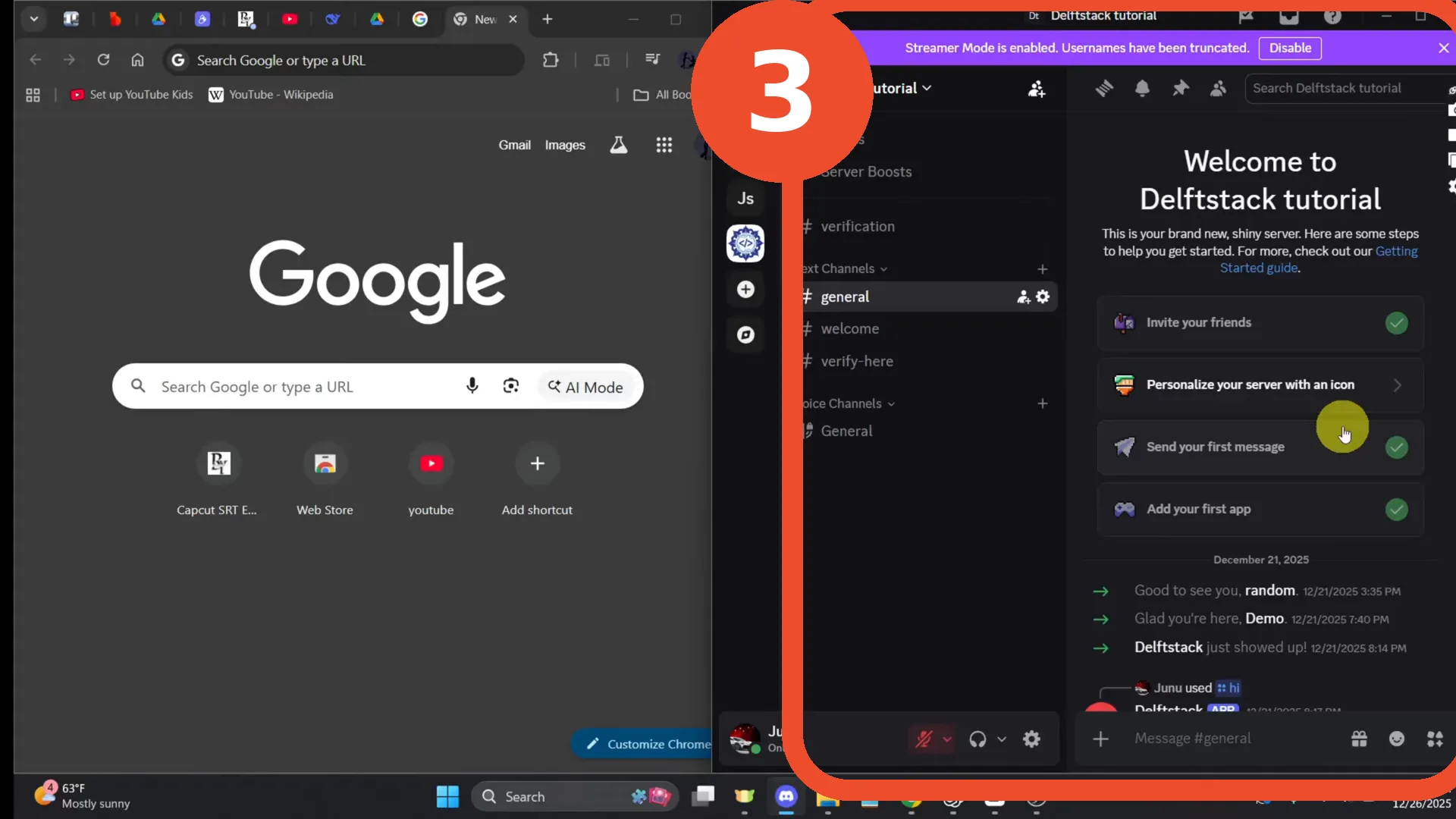Focus the Search Delftstack tutorial field
1456x819 pixels.
(x=1346, y=88)
